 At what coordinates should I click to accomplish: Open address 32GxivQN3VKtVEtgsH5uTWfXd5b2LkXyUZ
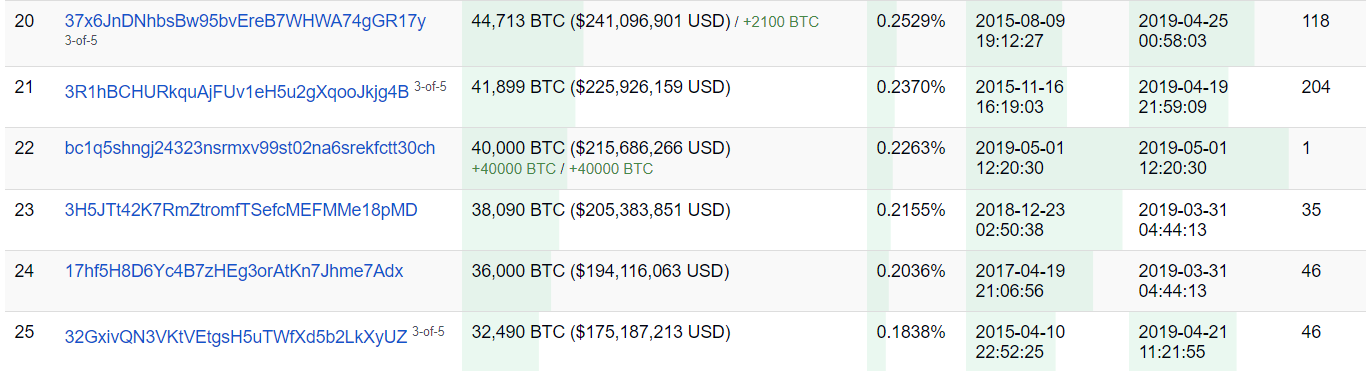point(236,337)
